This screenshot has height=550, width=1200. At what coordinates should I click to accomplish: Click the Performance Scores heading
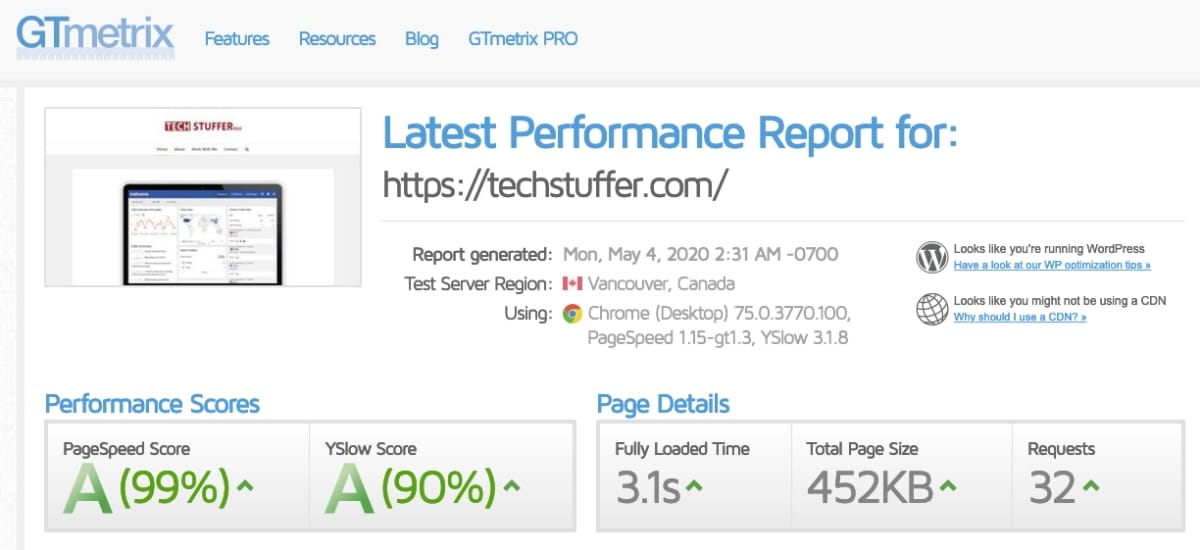[x=152, y=404]
